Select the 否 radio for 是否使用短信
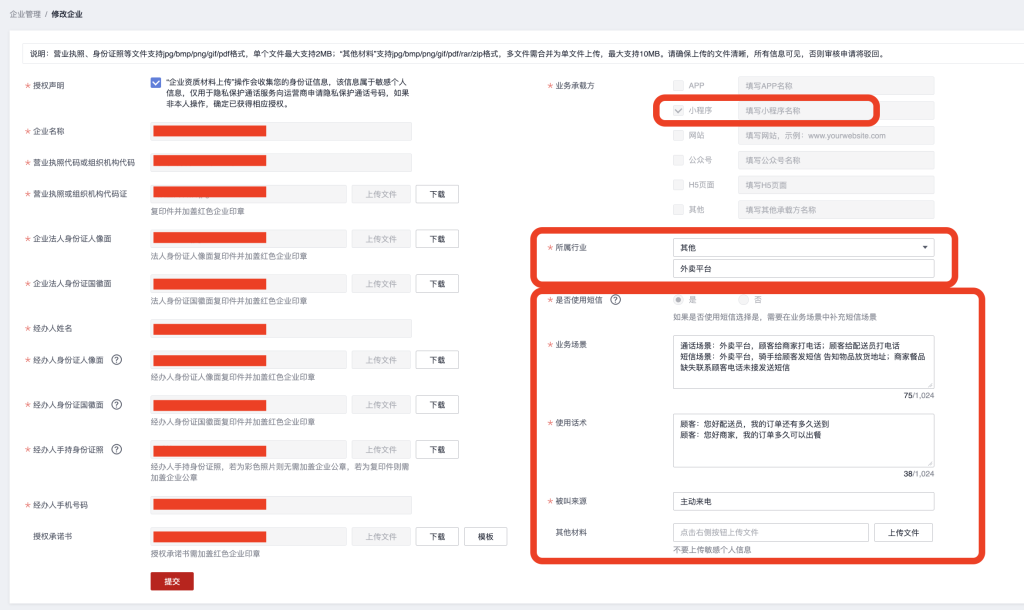The height and width of the screenshot is (610, 1024). (744, 300)
